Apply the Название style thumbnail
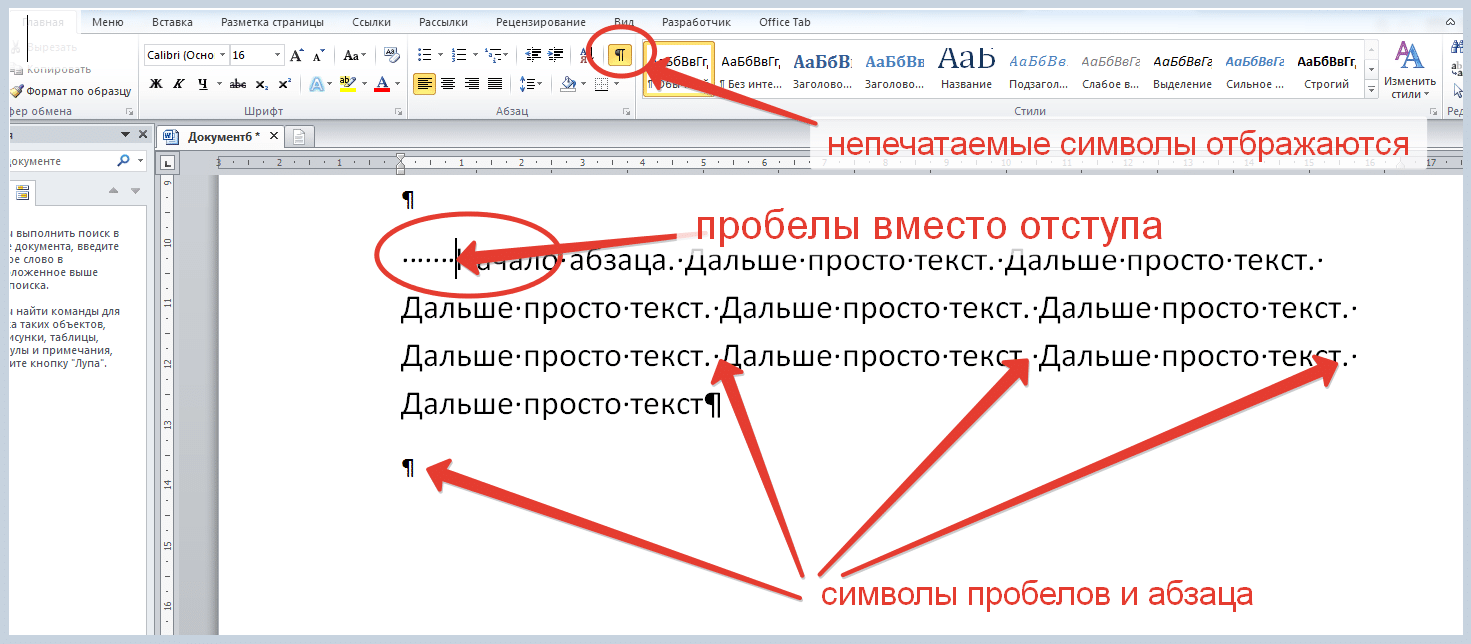Screen dimensions: 1471x644 (966, 68)
